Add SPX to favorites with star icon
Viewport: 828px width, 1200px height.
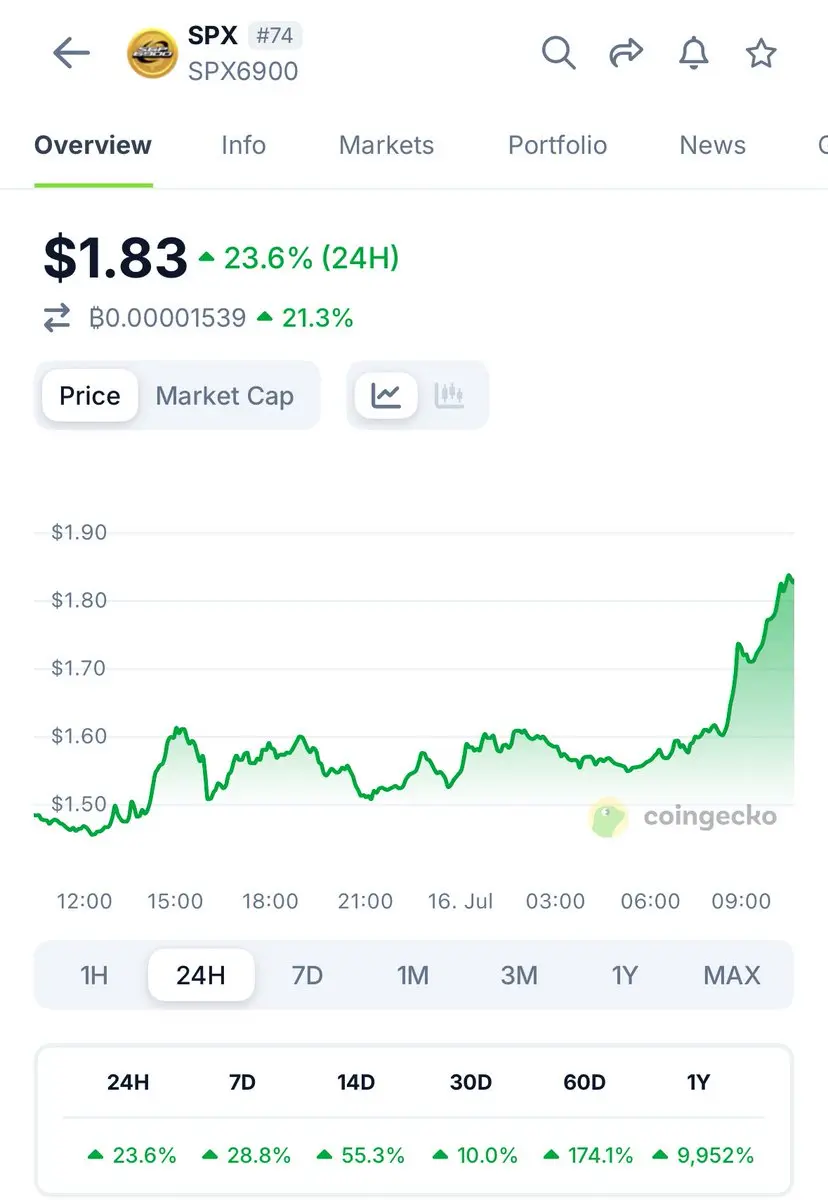761,53
